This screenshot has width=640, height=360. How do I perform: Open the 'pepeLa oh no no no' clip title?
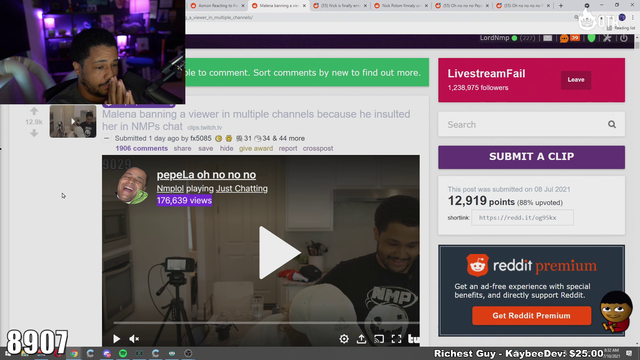click(207, 175)
